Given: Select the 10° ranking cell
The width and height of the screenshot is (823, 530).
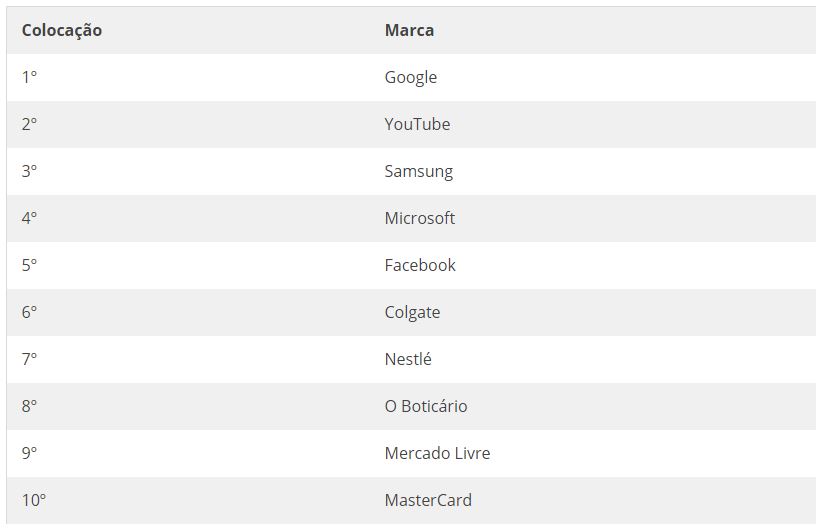Looking at the screenshot, I should click(34, 500).
